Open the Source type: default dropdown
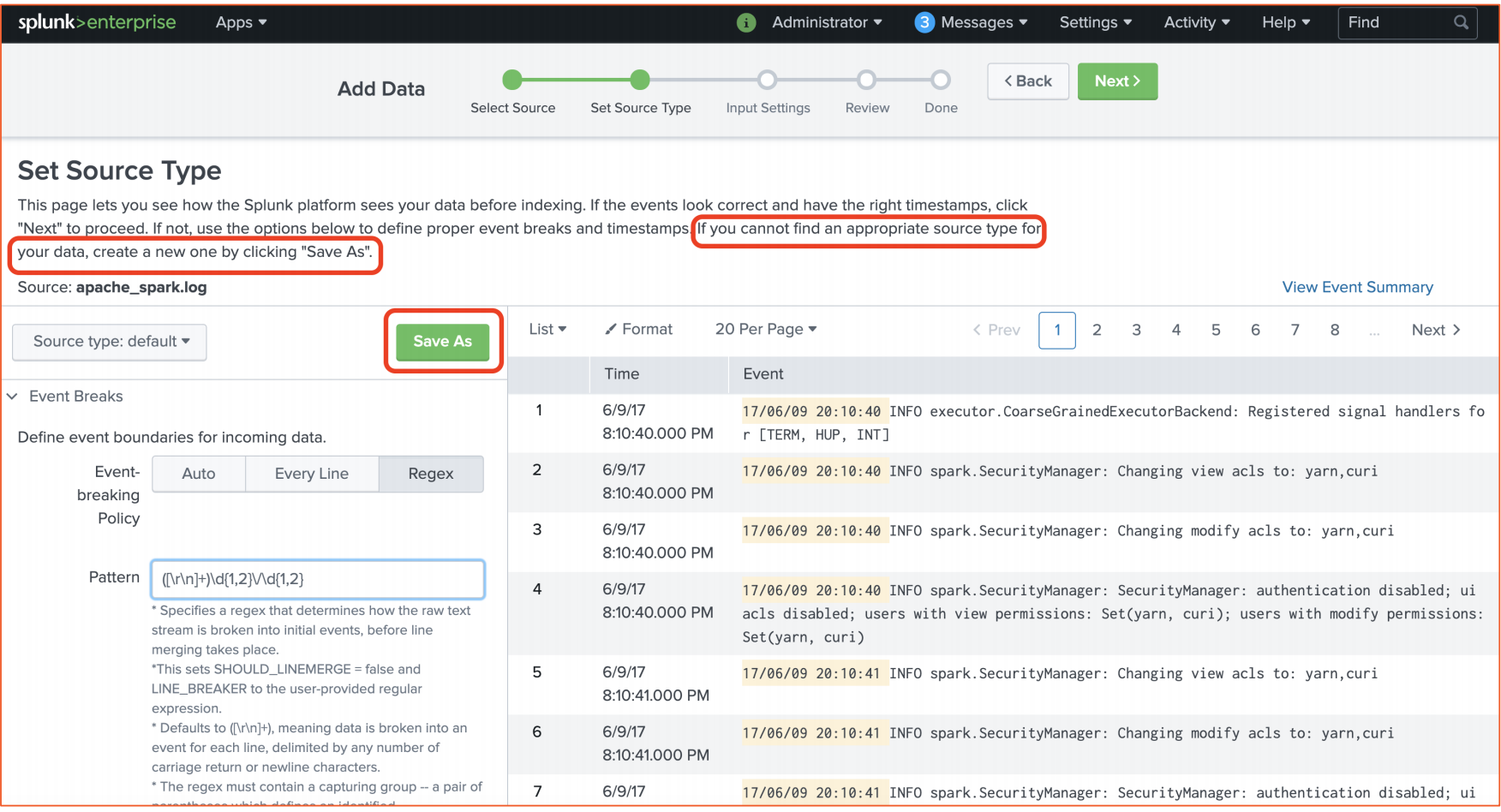This screenshot has height=812, width=1501. [110, 342]
